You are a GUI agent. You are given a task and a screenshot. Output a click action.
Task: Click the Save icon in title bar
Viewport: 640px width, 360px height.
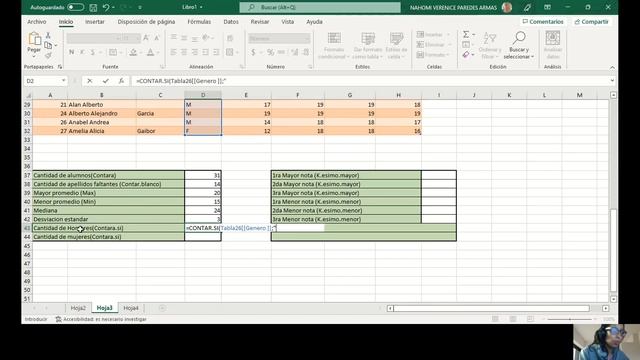coord(93,7)
